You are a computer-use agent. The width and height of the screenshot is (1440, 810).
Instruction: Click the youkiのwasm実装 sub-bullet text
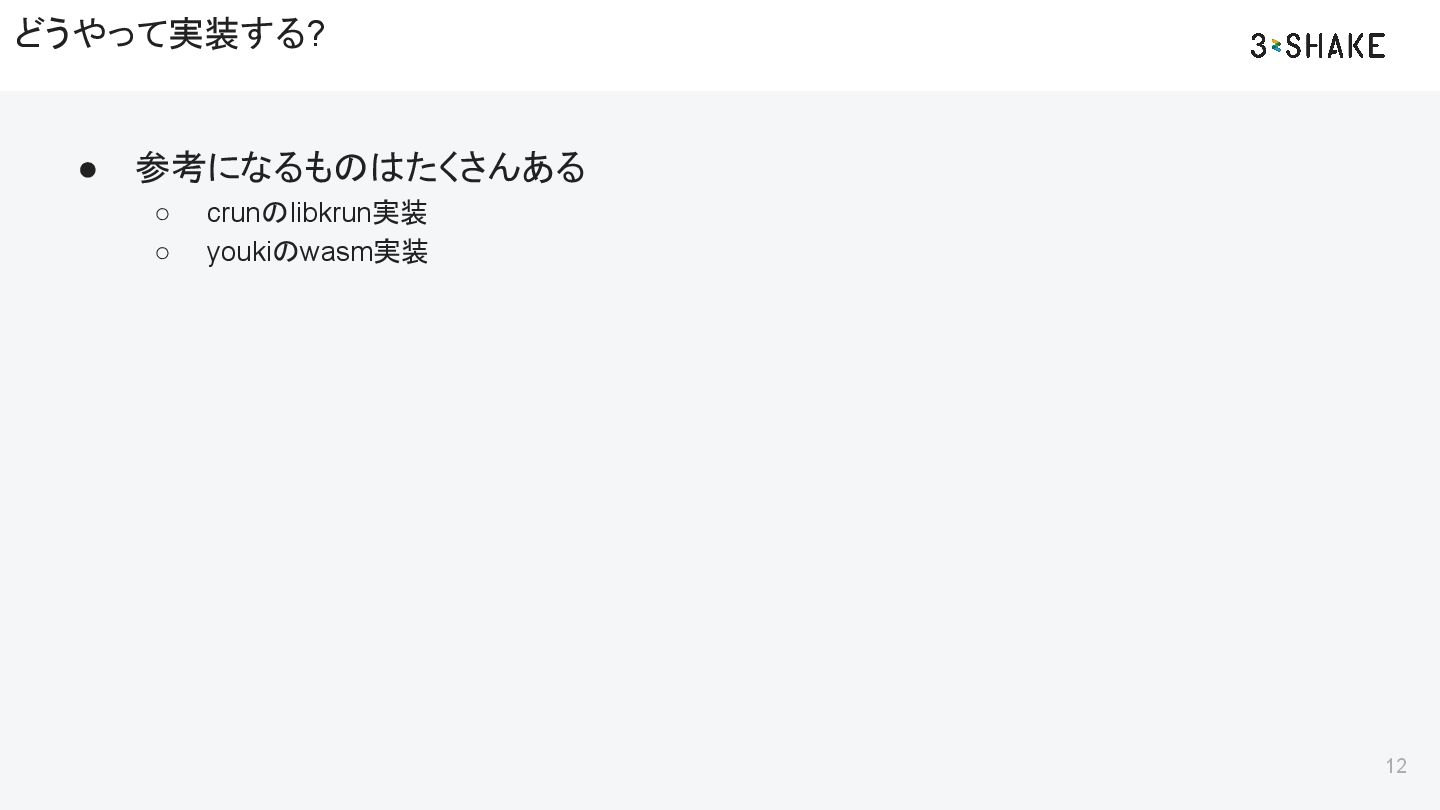tap(316, 252)
